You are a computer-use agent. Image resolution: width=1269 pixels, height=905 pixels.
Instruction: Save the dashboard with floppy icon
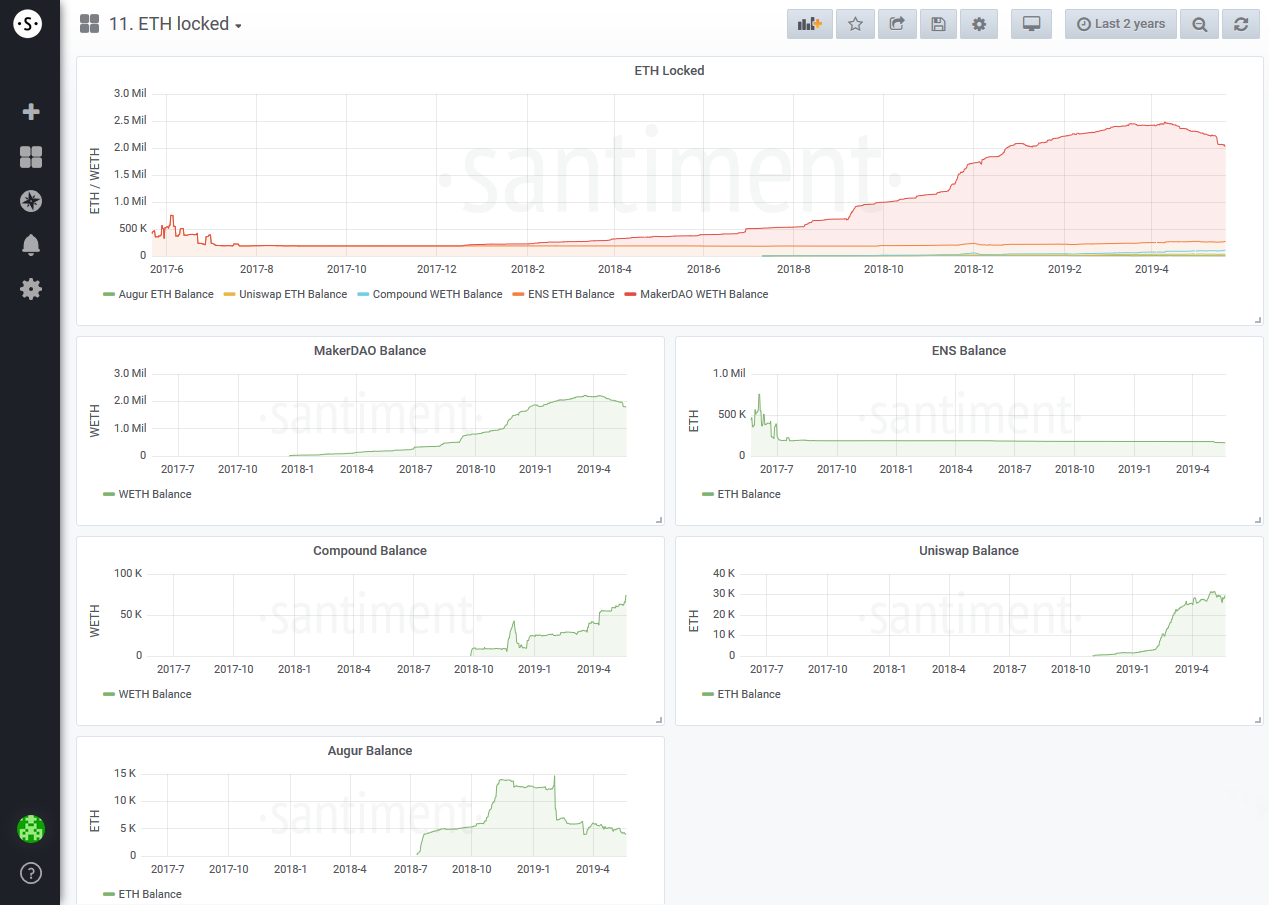(938, 24)
